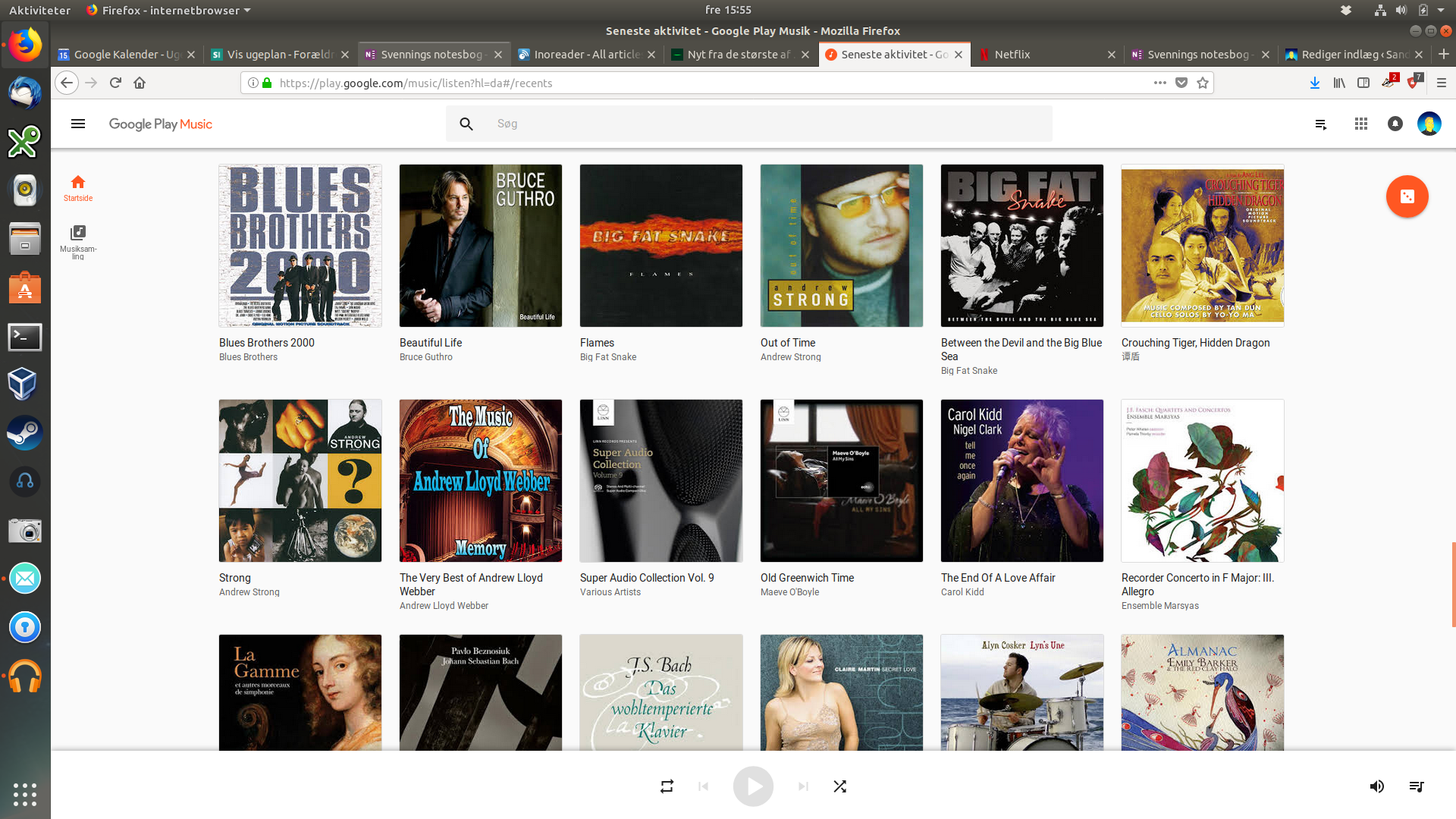
Task: Open Musiksamling in the sidebar
Action: [x=78, y=242]
